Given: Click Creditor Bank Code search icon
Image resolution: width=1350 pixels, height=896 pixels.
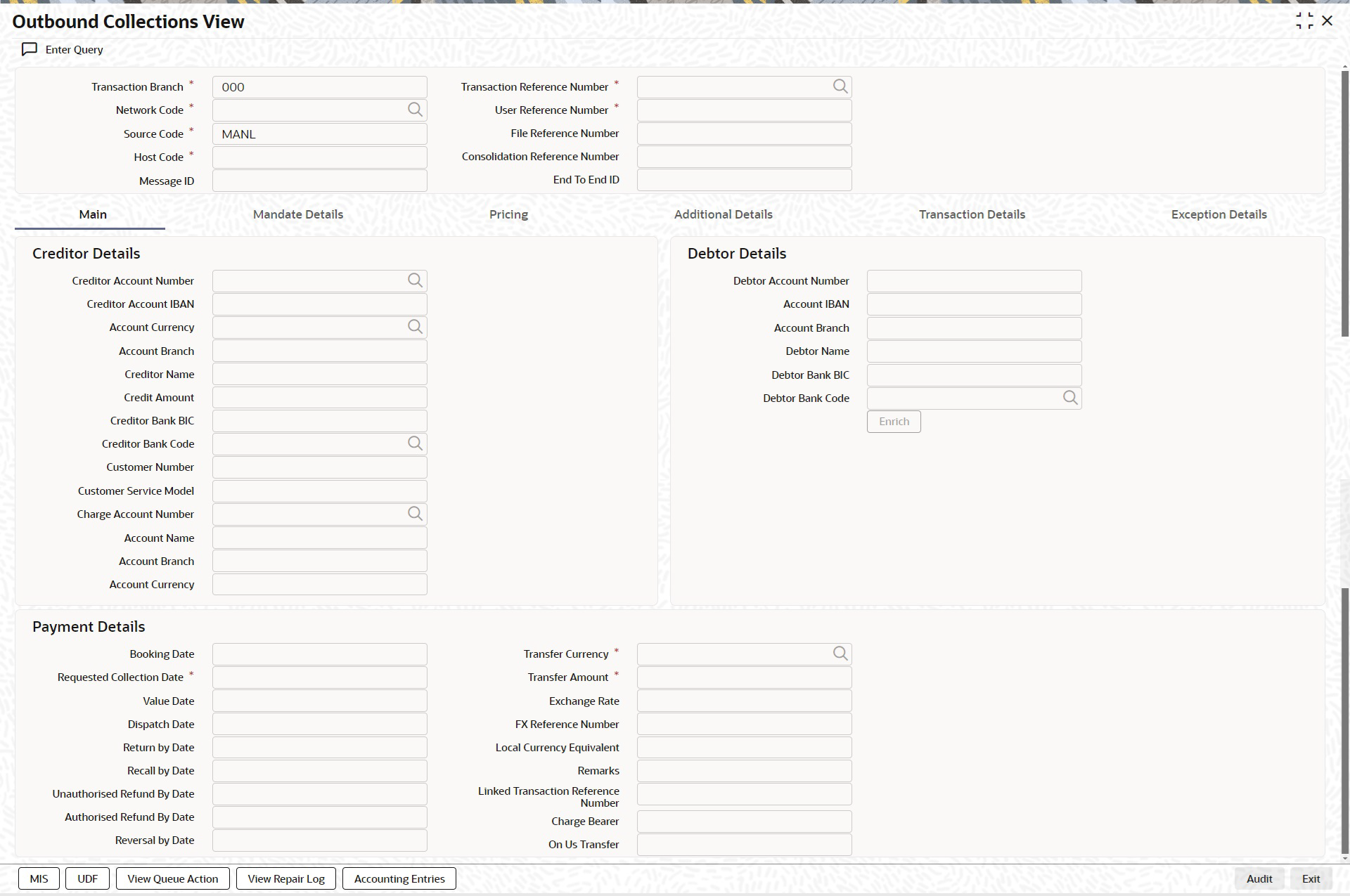Looking at the screenshot, I should coord(415,443).
